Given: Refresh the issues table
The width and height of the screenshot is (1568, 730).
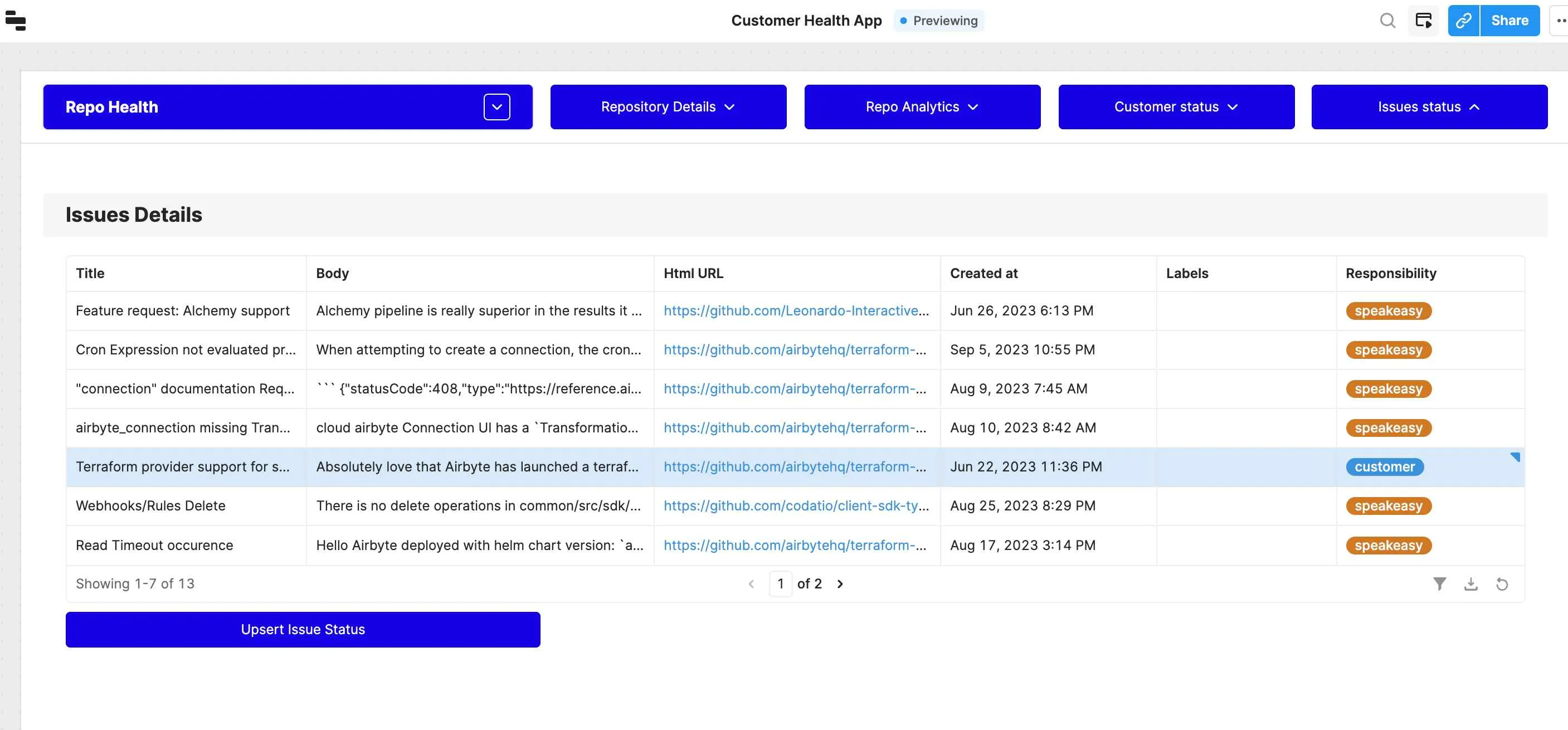Looking at the screenshot, I should 1502,584.
